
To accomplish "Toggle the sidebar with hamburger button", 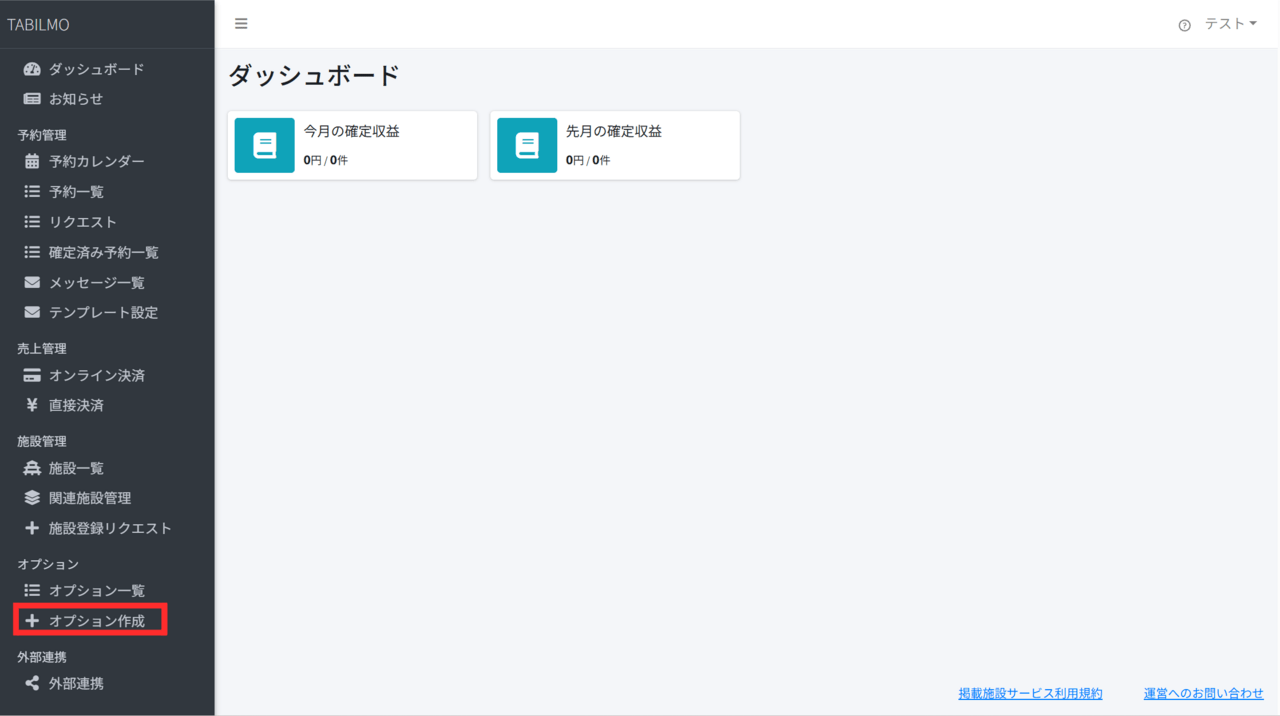I will pos(241,24).
